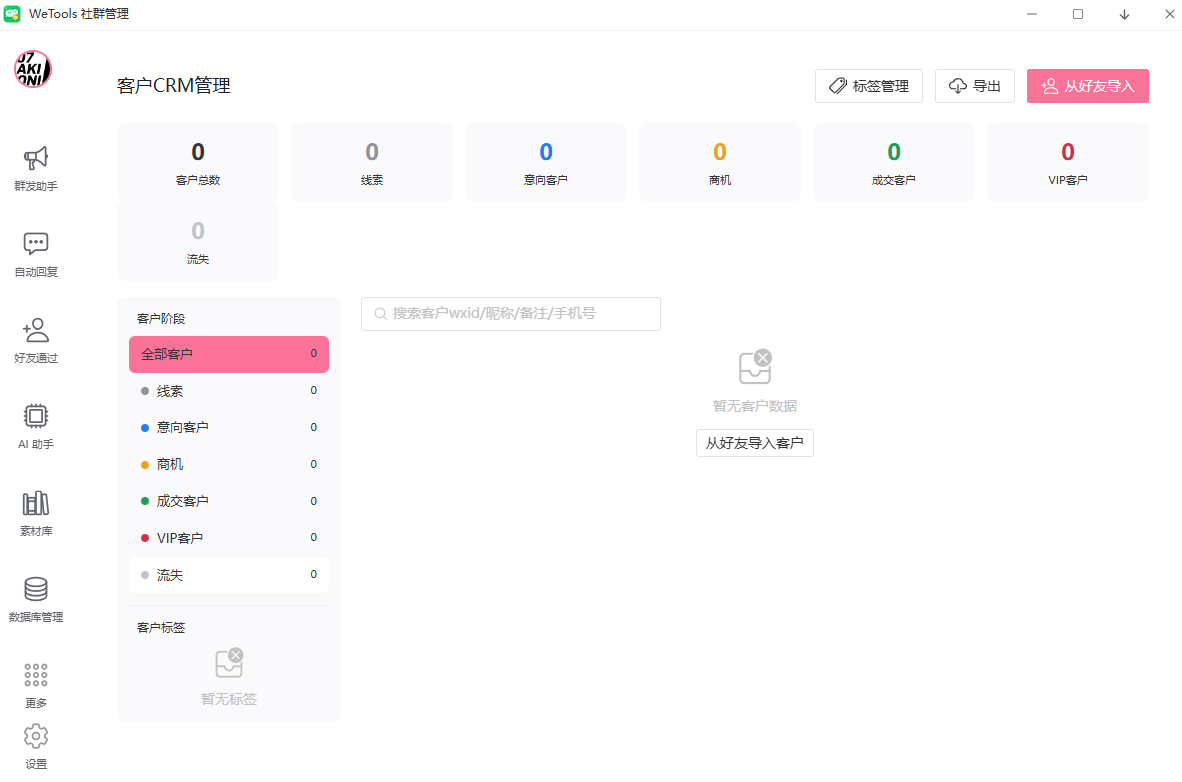This screenshot has width=1182, height=782.
Task: Click the 从好友导入客户 button in empty state
Action: click(x=754, y=443)
